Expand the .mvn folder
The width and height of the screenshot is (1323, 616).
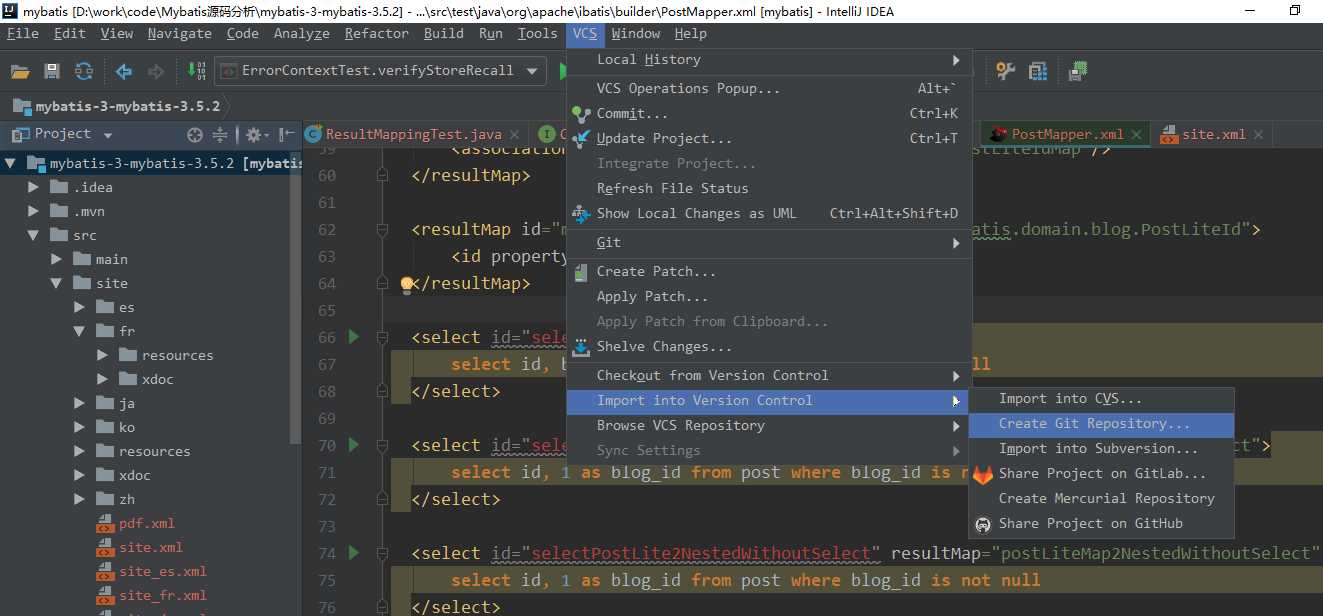(x=34, y=211)
